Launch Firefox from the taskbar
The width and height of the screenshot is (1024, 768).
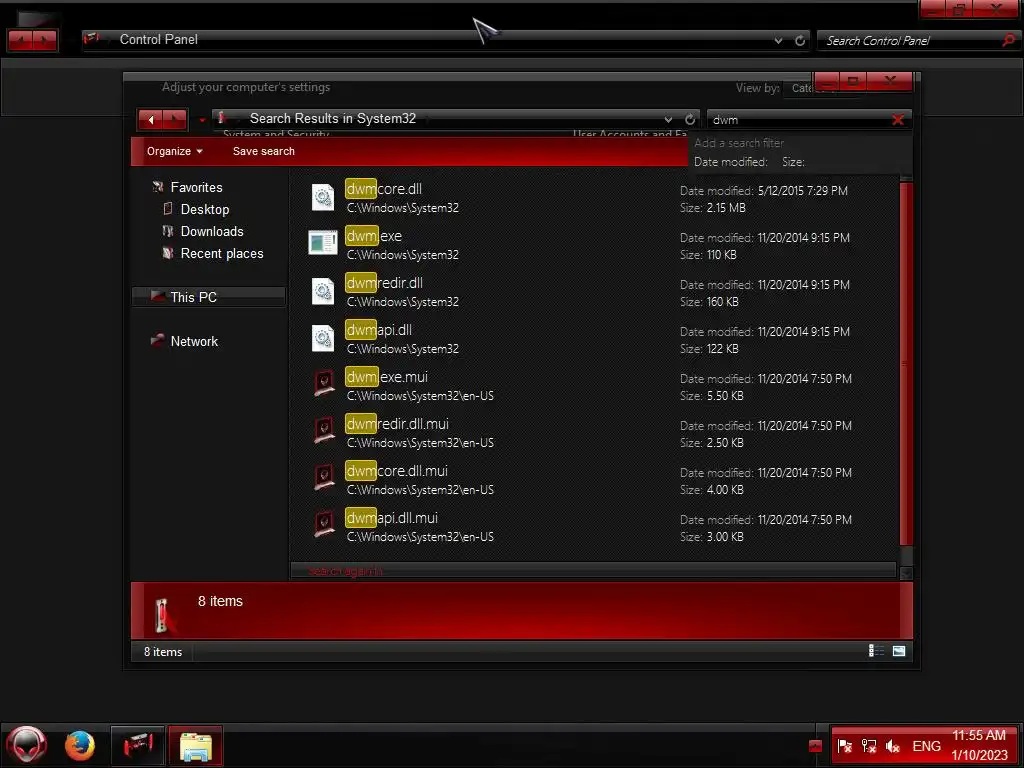(x=80, y=745)
